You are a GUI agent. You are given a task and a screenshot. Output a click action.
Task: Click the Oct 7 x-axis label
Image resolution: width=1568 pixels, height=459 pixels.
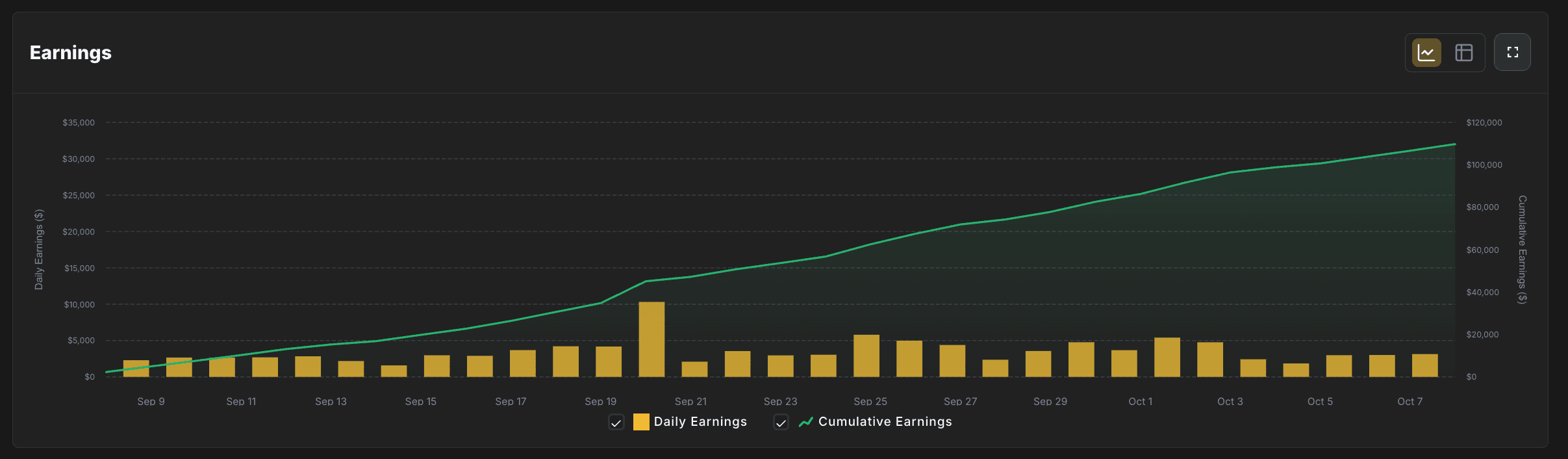[1410, 402]
